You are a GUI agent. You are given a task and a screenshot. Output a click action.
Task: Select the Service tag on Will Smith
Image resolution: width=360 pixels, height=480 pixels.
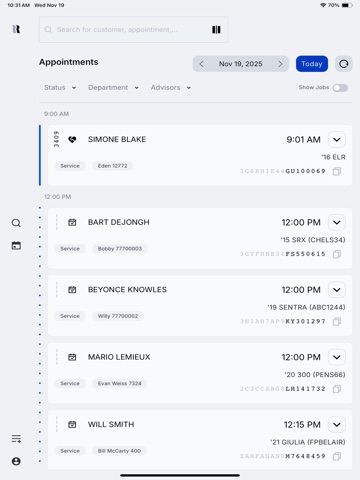70,451
